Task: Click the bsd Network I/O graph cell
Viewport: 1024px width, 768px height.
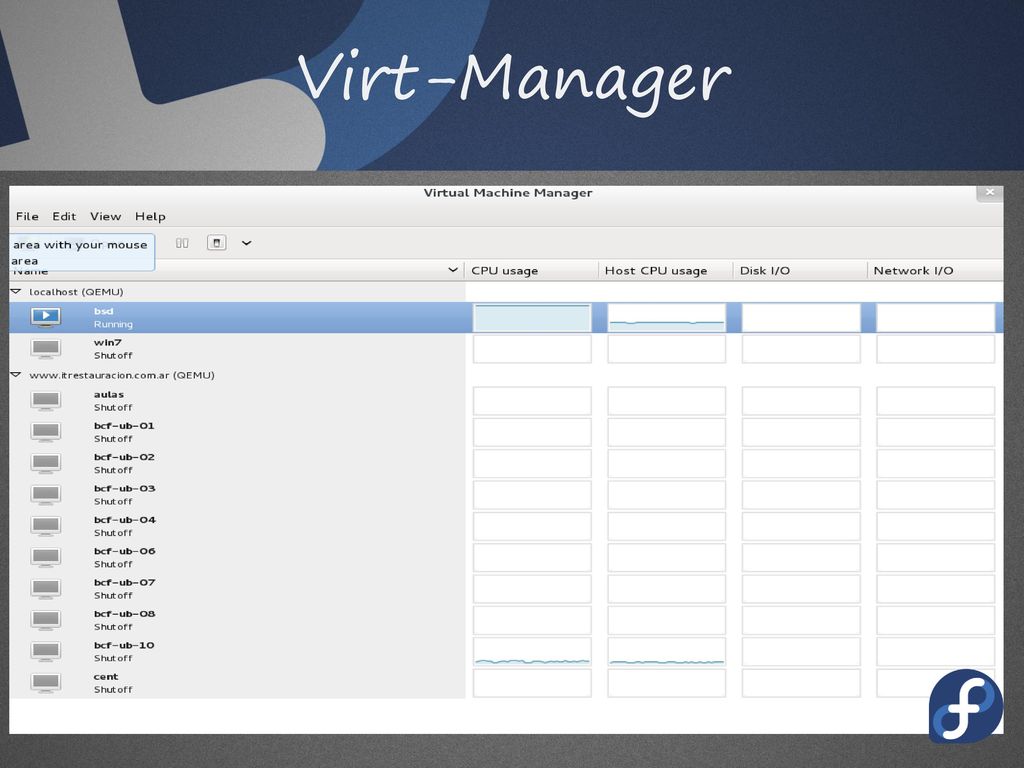Action: point(936,317)
